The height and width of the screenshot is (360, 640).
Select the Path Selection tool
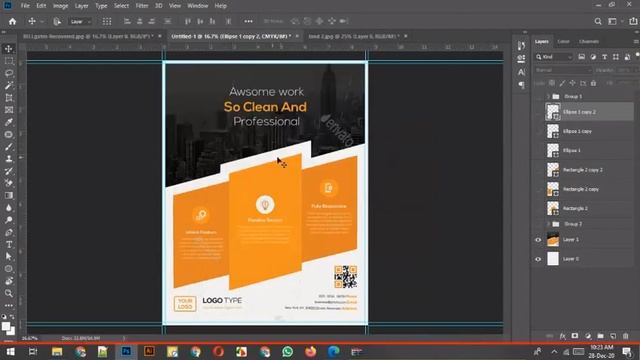9,256
